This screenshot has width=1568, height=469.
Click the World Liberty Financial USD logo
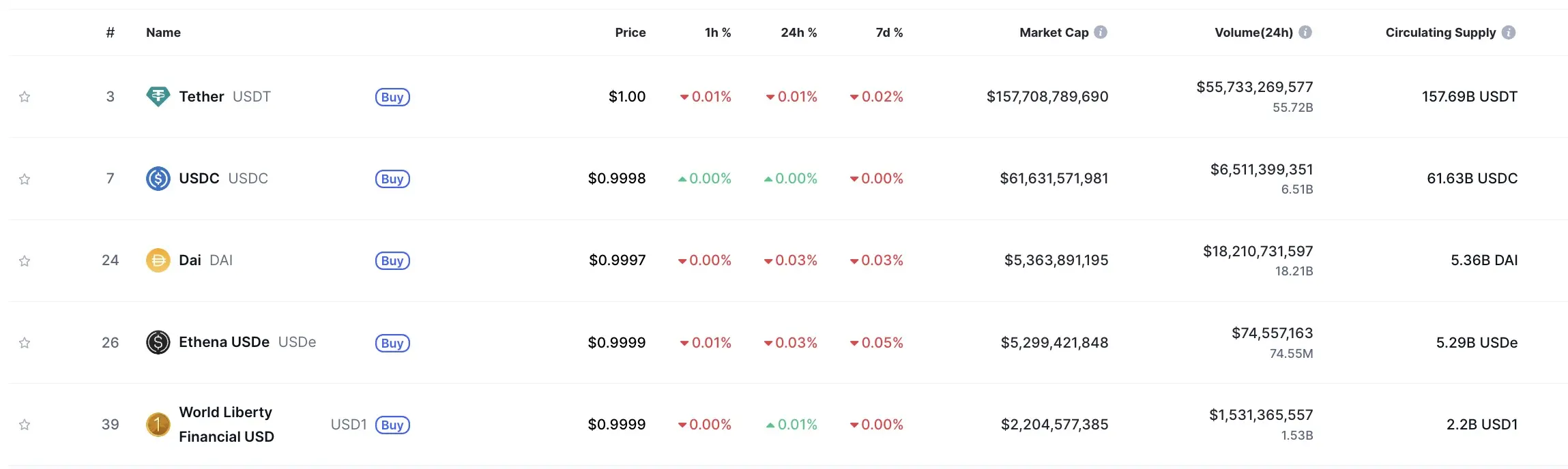click(x=158, y=425)
